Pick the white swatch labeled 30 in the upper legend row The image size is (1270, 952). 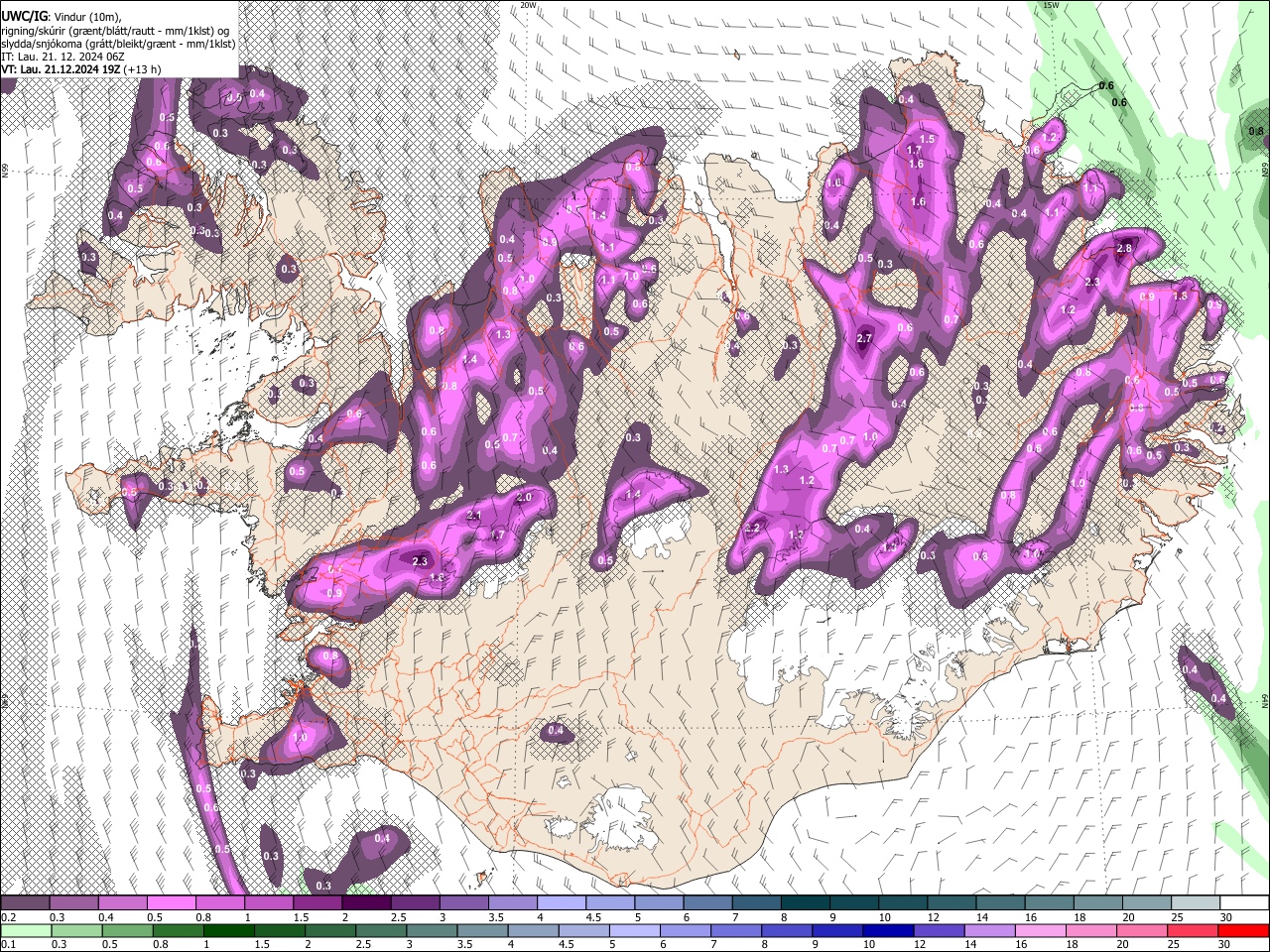pos(1244,902)
